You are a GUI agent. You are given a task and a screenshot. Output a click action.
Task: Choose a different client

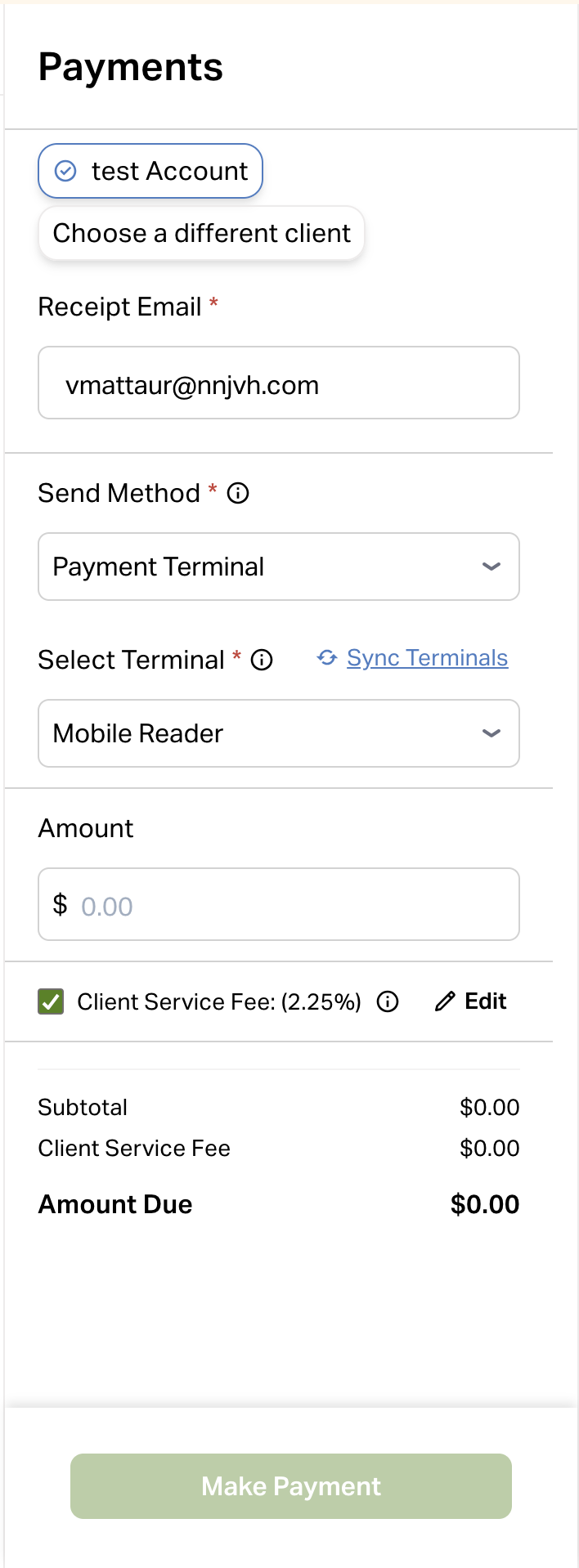click(201, 233)
